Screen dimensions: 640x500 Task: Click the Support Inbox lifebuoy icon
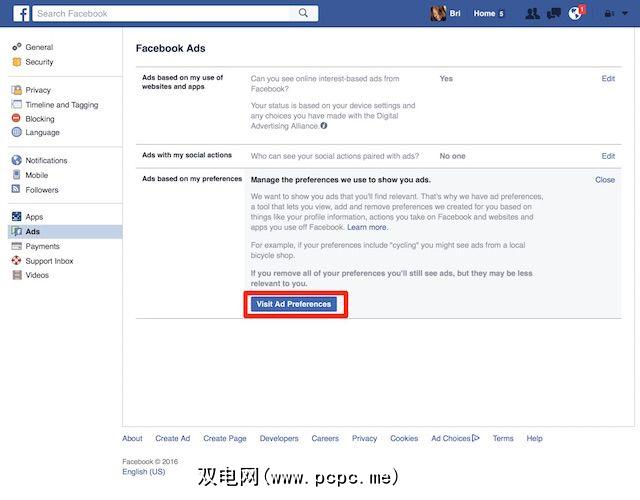pyautogui.click(x=16, y=260)
